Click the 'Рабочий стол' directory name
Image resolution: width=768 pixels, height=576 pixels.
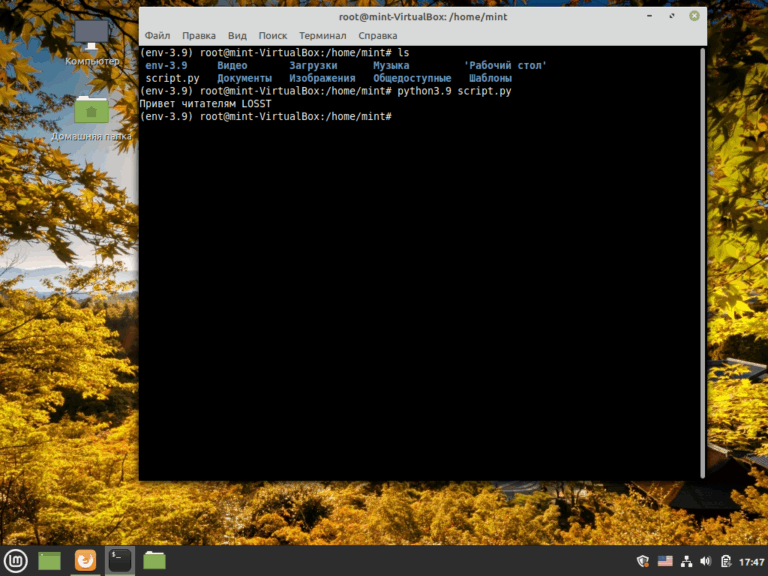point(505,65)
